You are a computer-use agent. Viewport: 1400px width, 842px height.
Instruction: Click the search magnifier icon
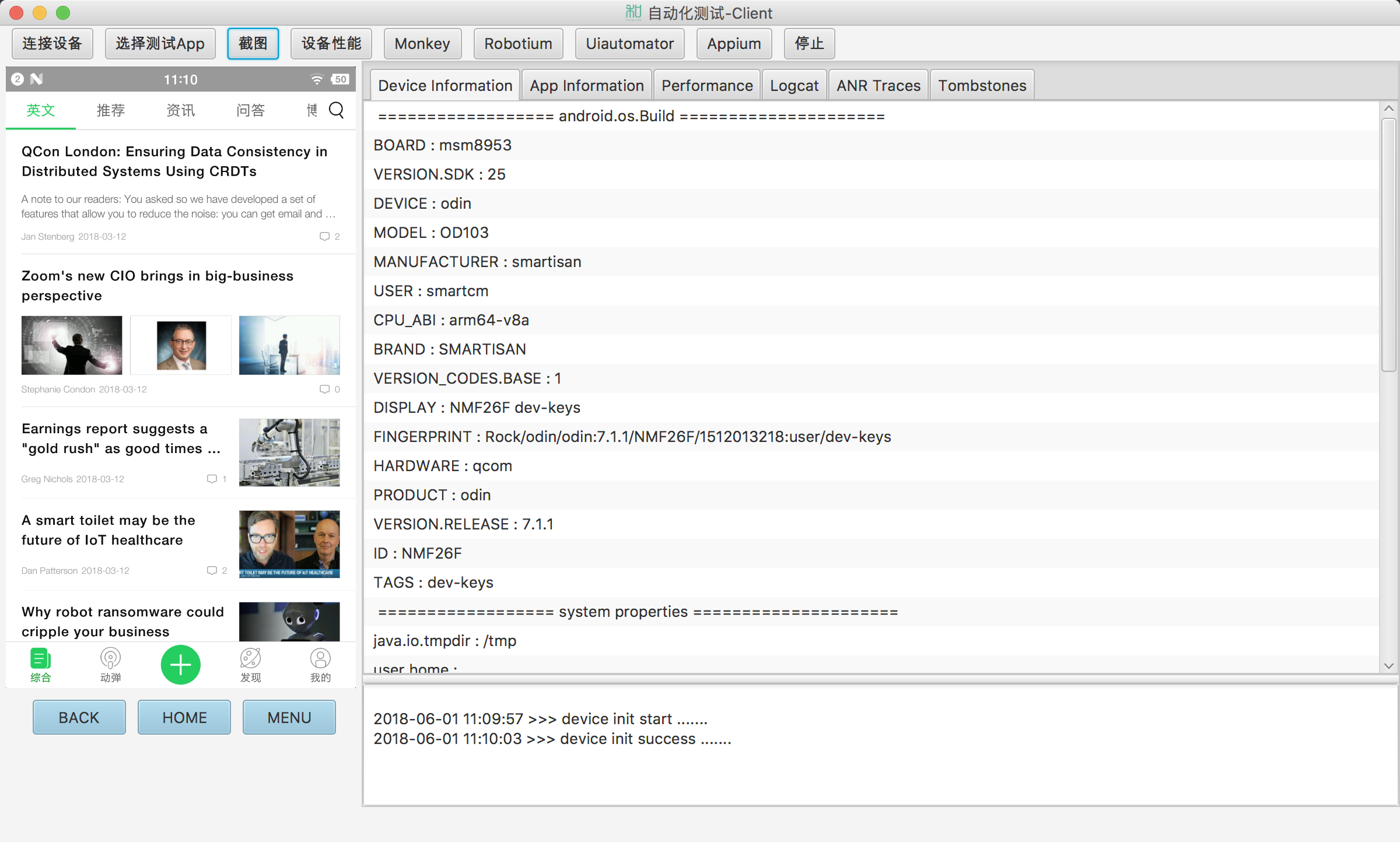coord(337,110)
